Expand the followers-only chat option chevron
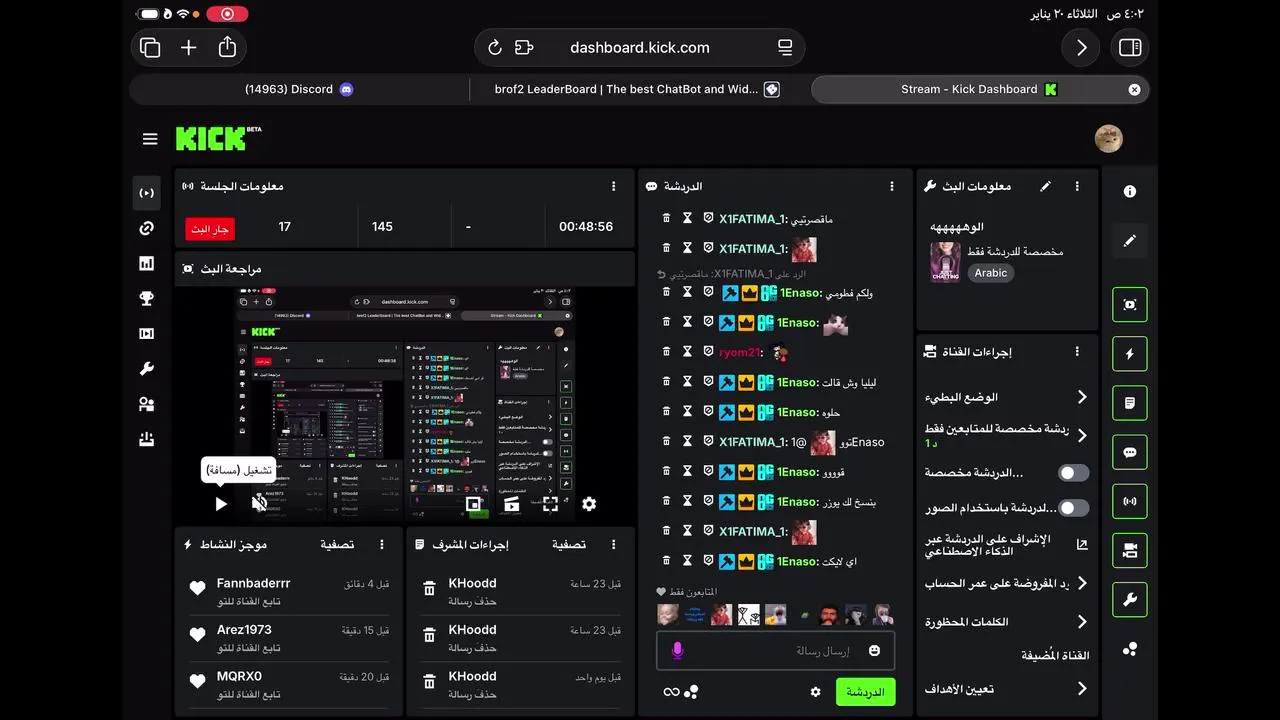This screenshot has width=1280, height=720. (x=1081, y=435)
